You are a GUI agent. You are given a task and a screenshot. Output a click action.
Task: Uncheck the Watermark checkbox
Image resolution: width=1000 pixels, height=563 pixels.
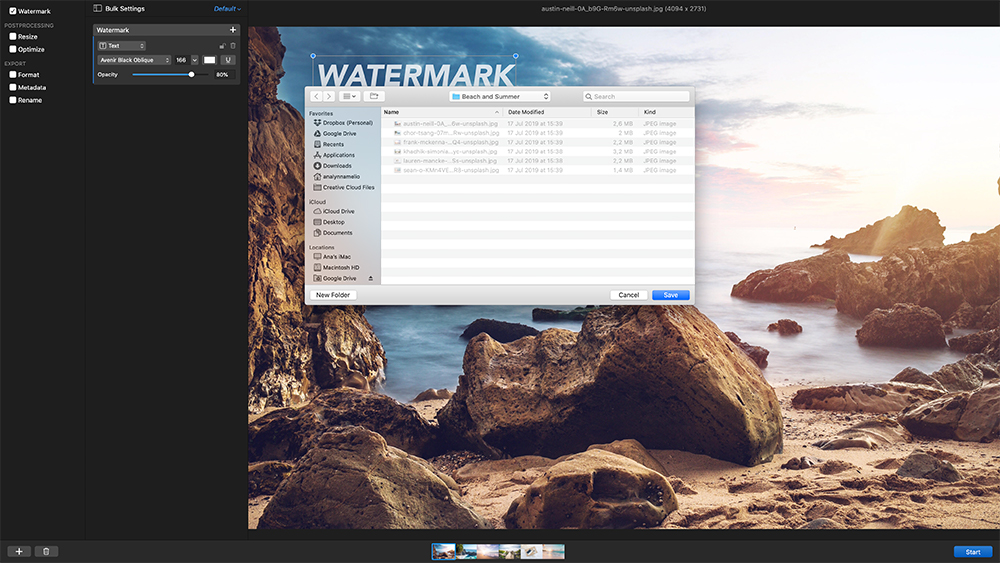coord(13,11)
